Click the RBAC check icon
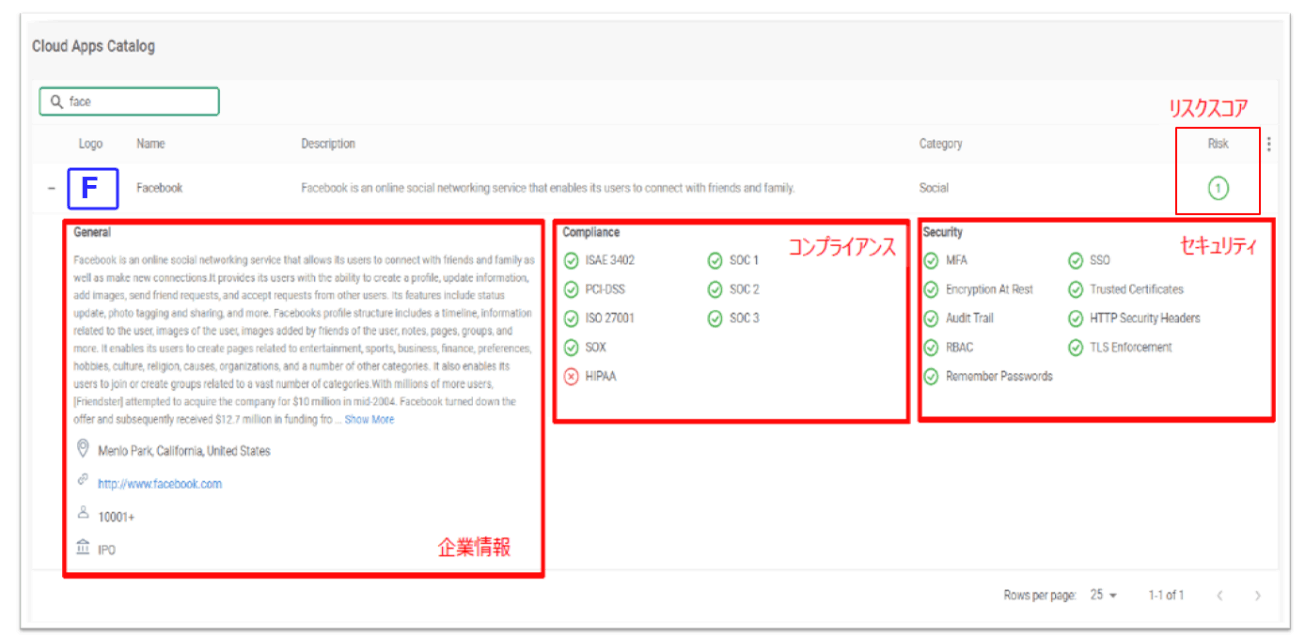This screenshot has height=636, width=1305. coord(931,348)
